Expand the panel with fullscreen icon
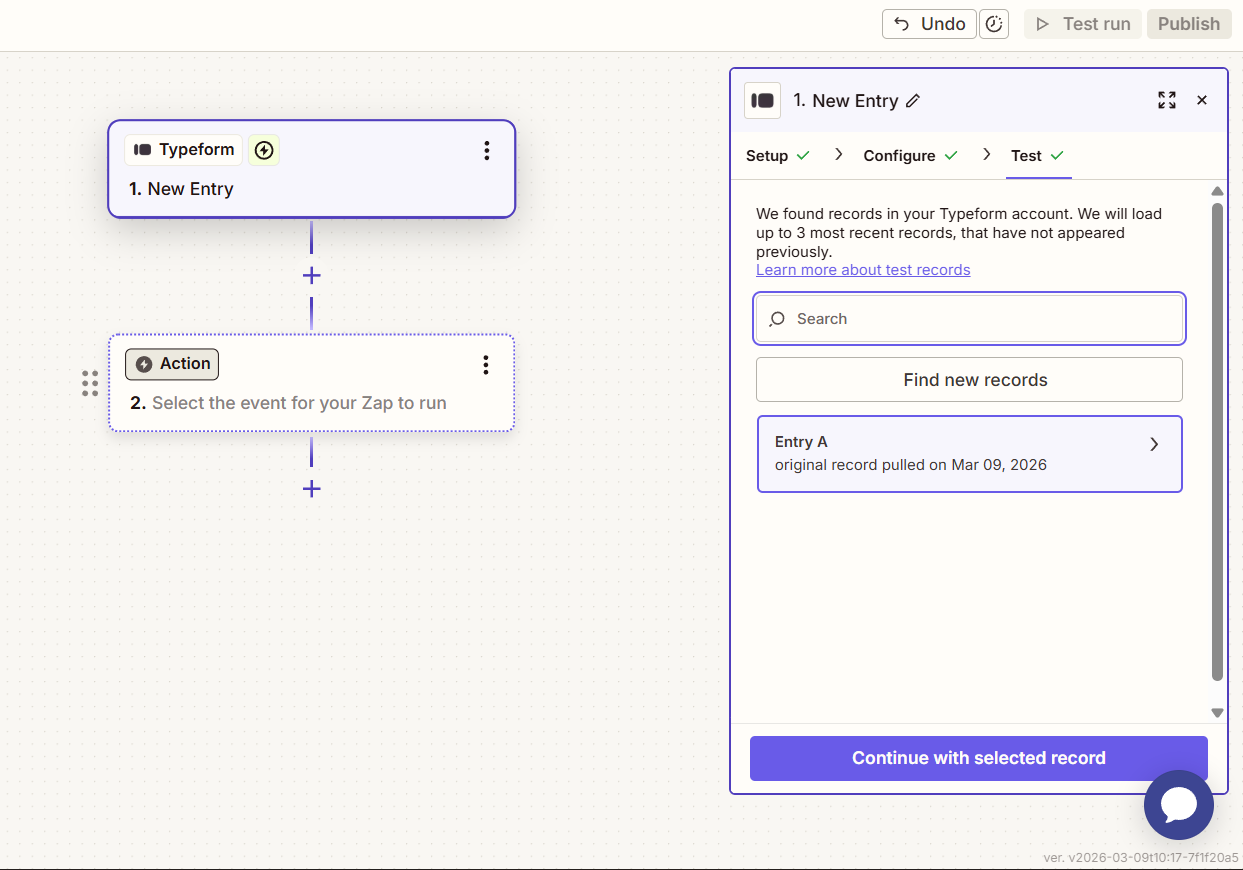Image resolution: width=1243 pixels, height=870 pixels. pos(1166,100)
